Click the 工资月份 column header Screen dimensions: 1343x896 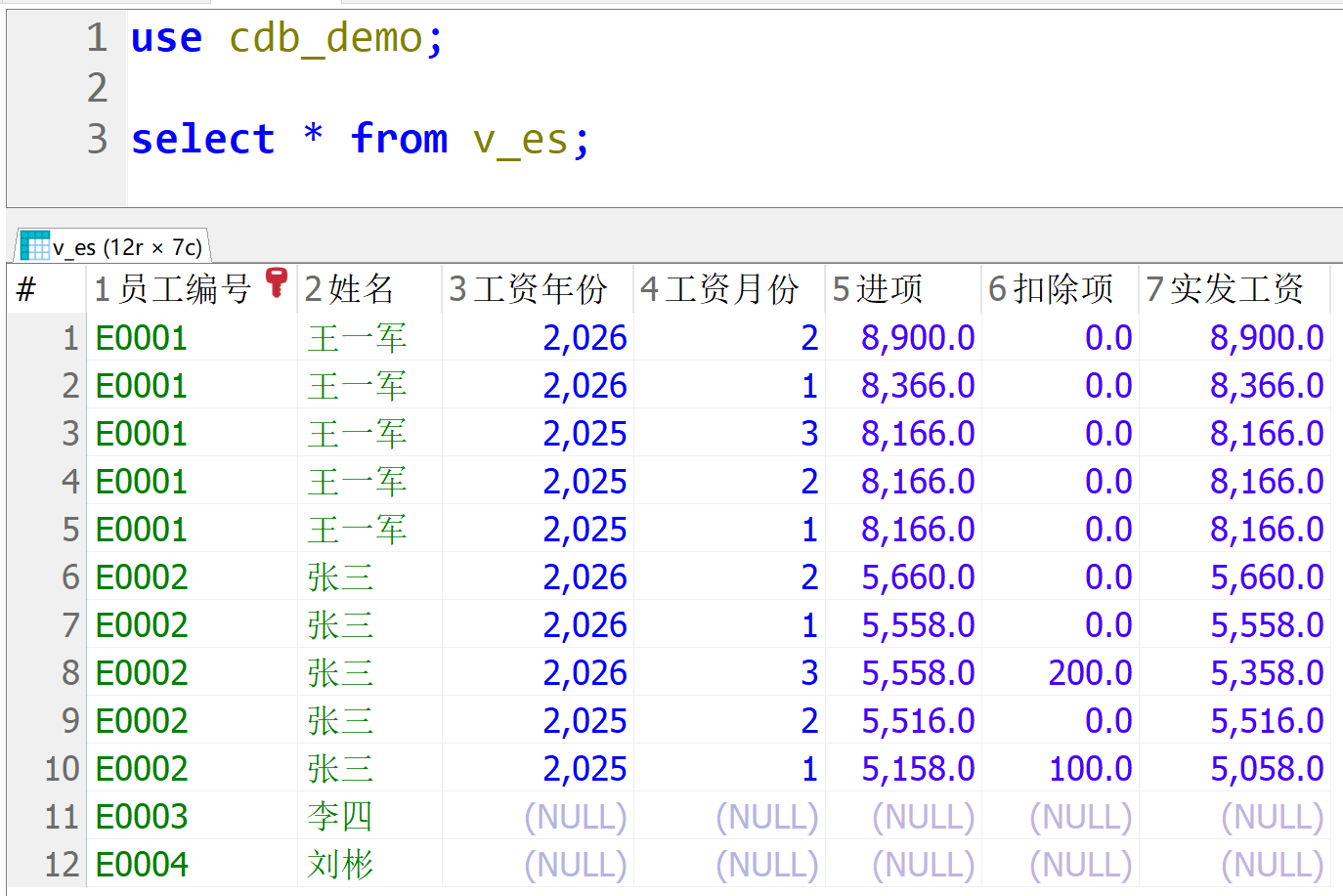click(719, 289)
